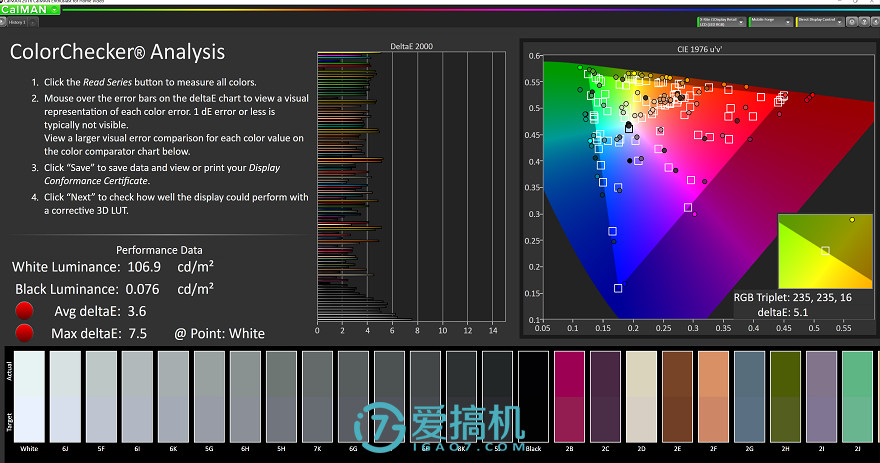Click the settings gear icon in top toolbar
880x463 pixels.
852,22
